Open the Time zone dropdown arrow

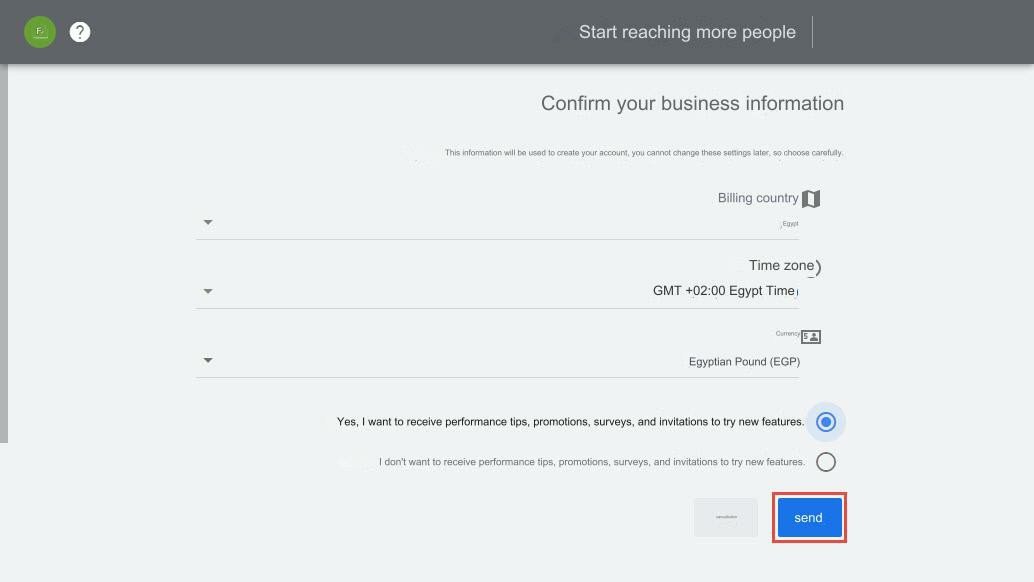click(x=207, y=291)
